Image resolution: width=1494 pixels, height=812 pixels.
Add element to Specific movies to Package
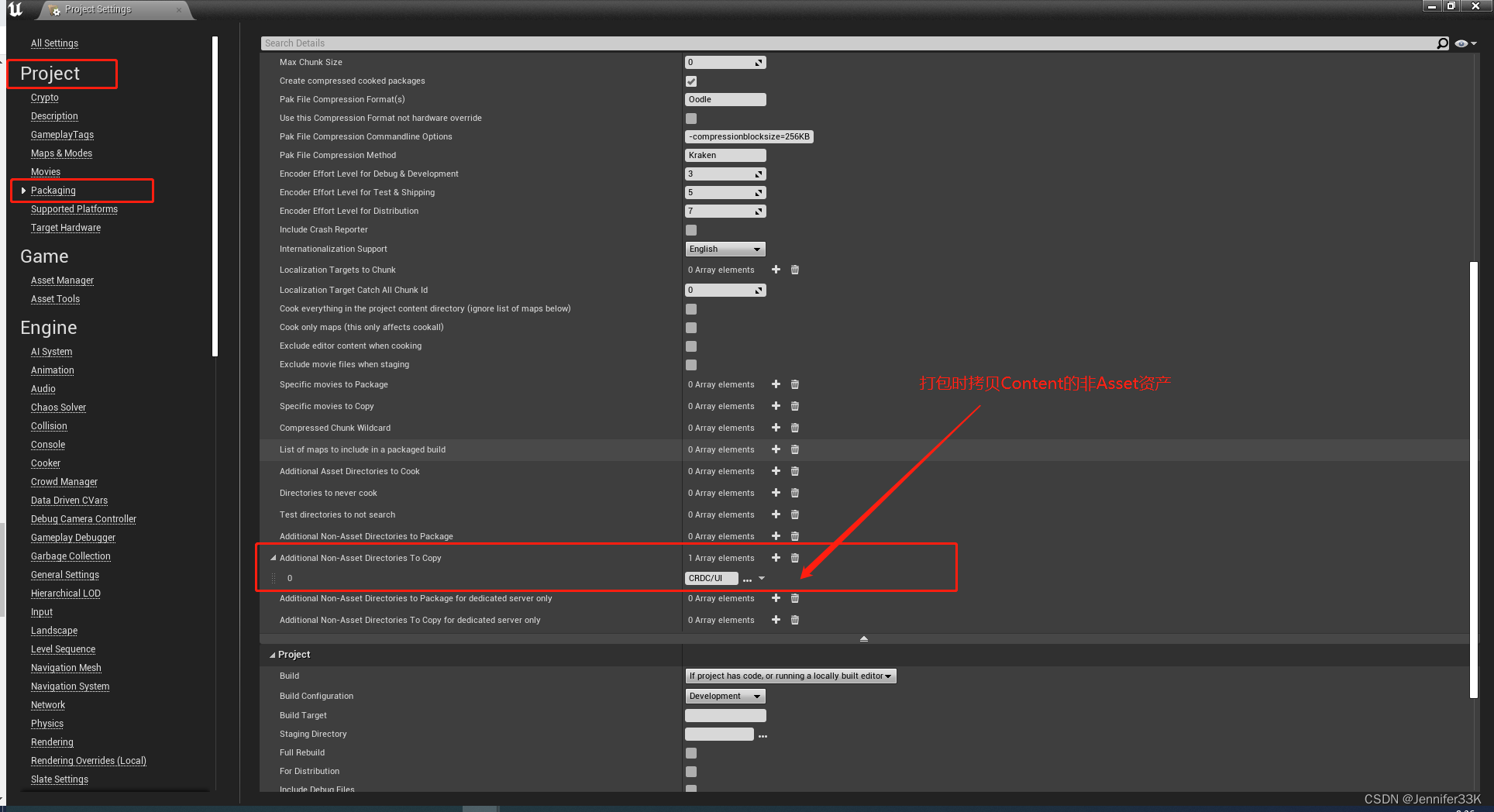[776, 384]
